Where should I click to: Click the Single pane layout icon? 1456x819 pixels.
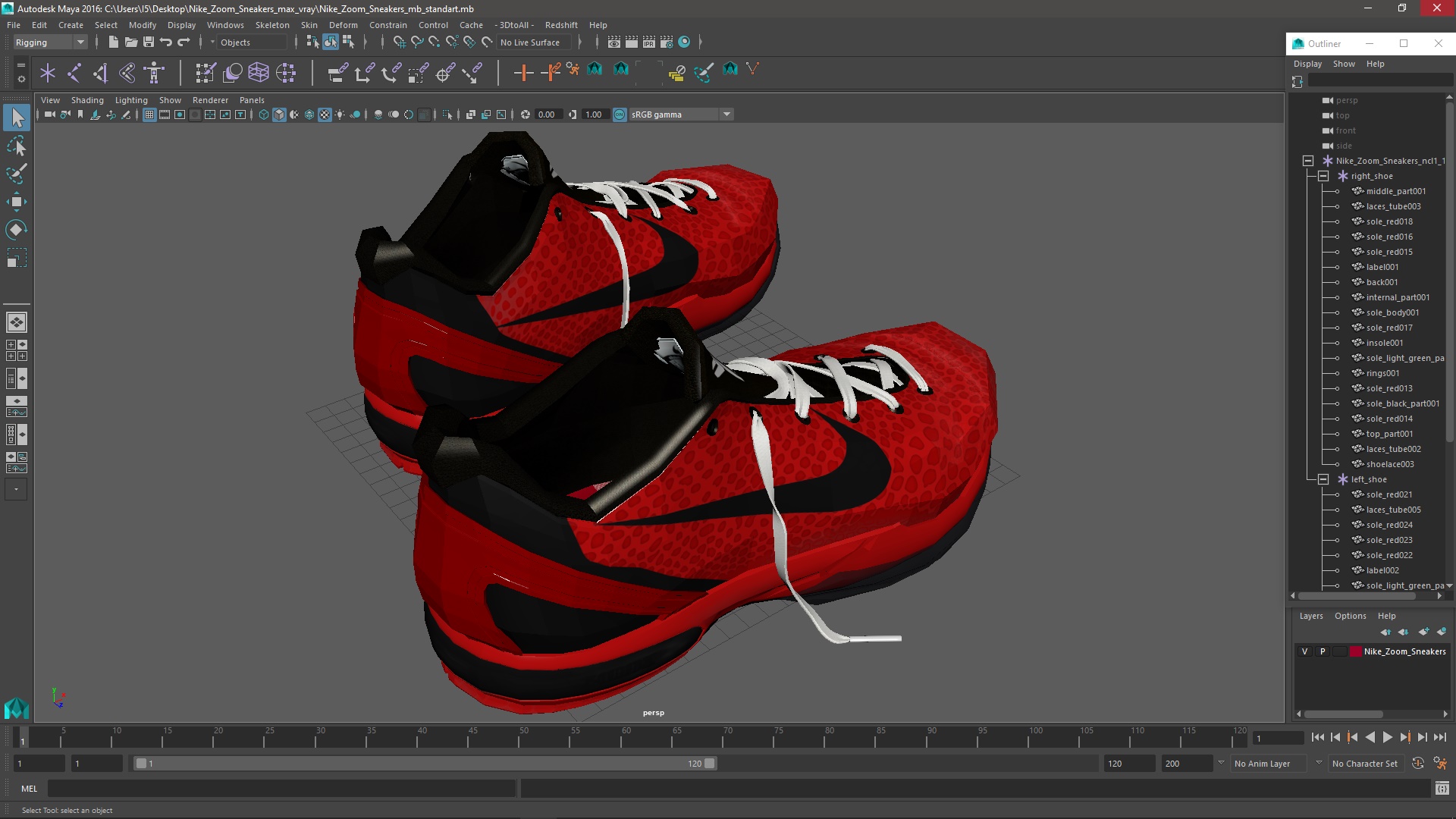pos(17,322)
